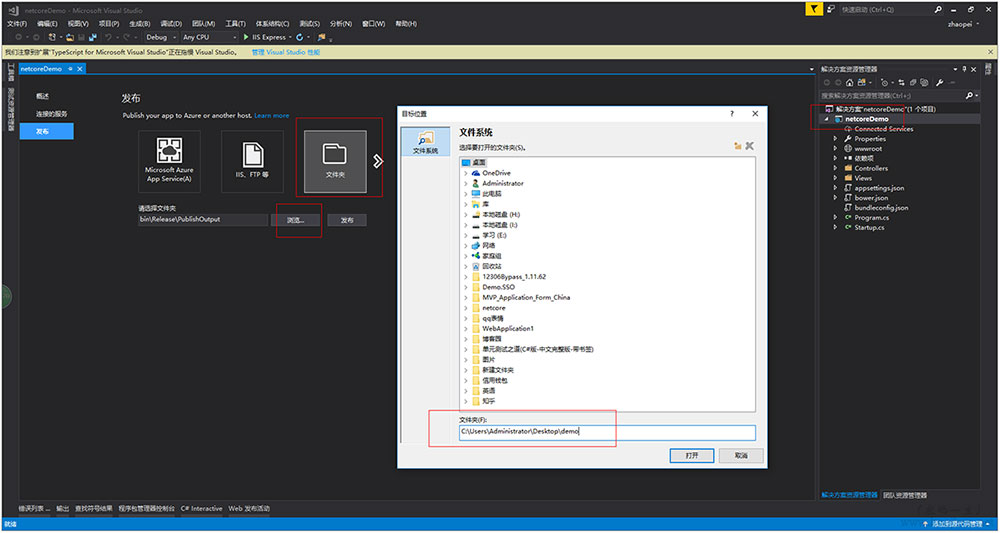Switch to 连接的服务 page

point(52,114)
